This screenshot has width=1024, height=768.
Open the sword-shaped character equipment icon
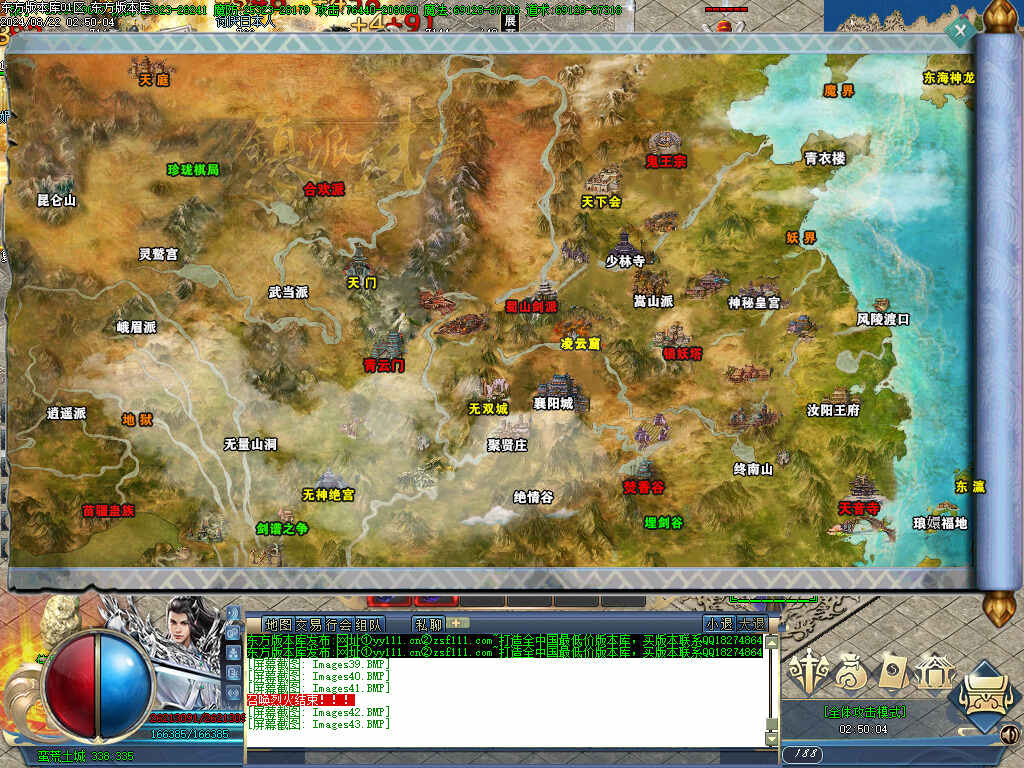click(x=808, y=671)
